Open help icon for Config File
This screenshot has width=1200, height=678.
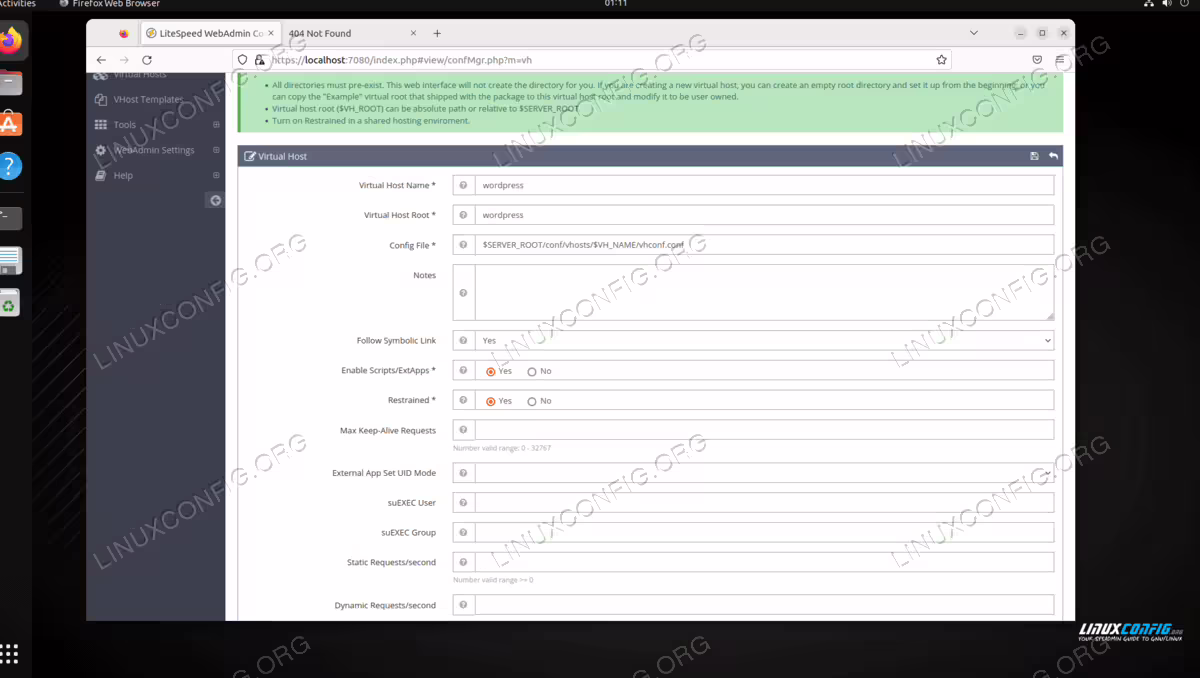coord(463,245)
